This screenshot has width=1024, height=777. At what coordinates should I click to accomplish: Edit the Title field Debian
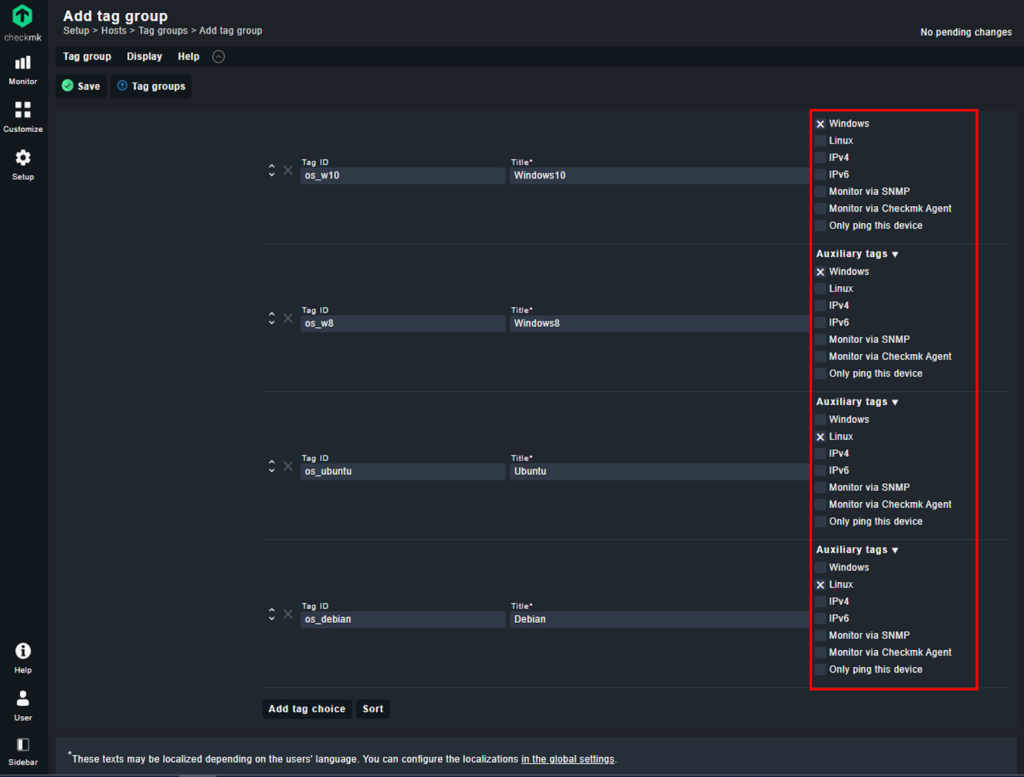pos(660,620)
